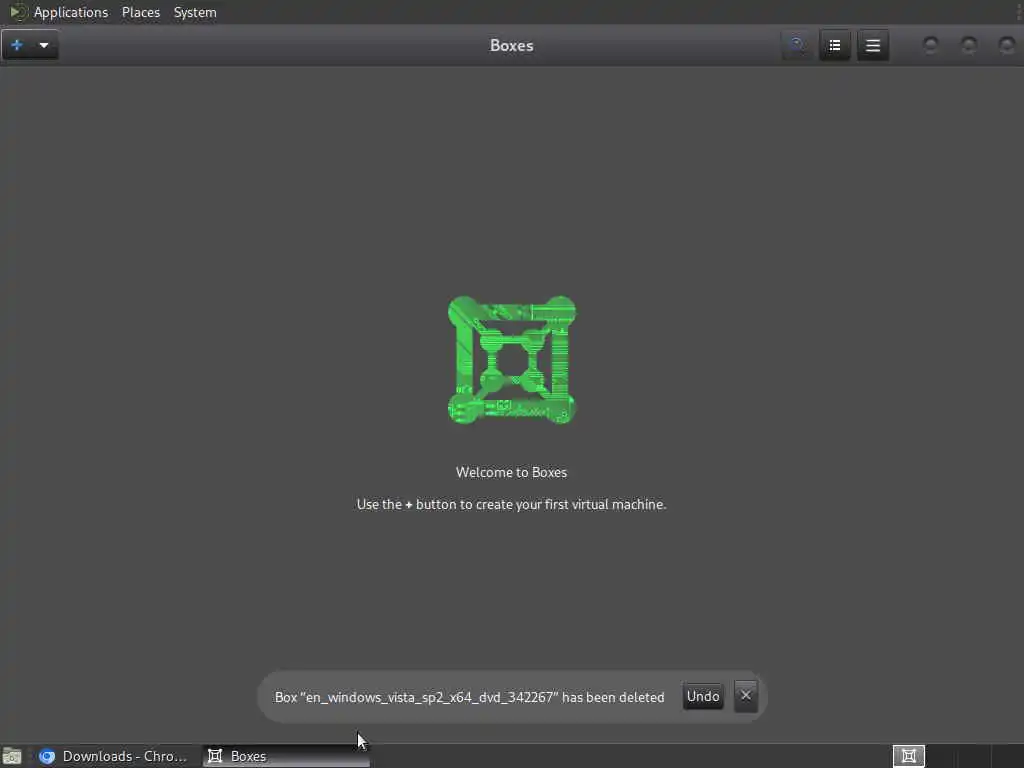Screen dimensions: 1024x768
Task: Click the first window control button in the header
Action: click(x=931, y=45)
